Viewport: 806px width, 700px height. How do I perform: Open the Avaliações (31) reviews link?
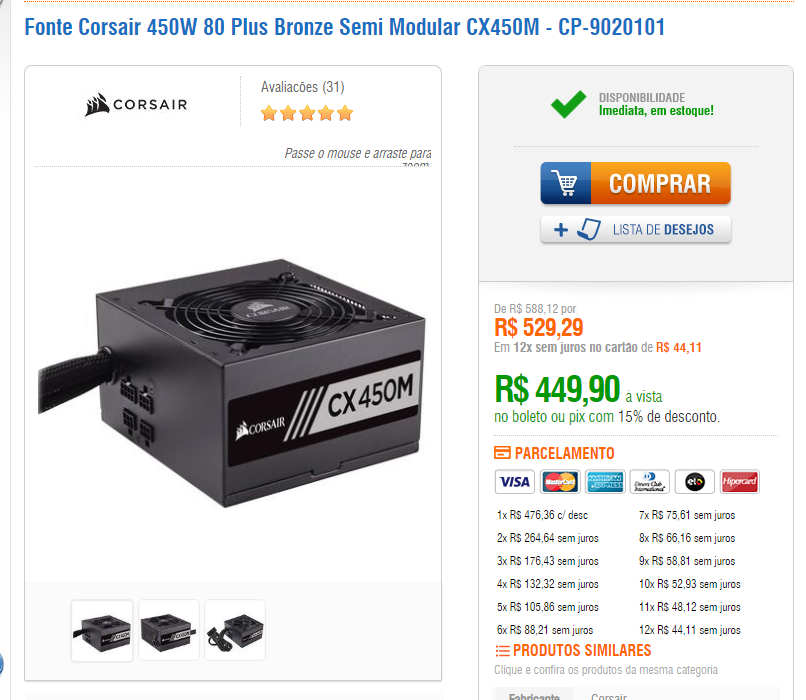[x=302, y=87]
